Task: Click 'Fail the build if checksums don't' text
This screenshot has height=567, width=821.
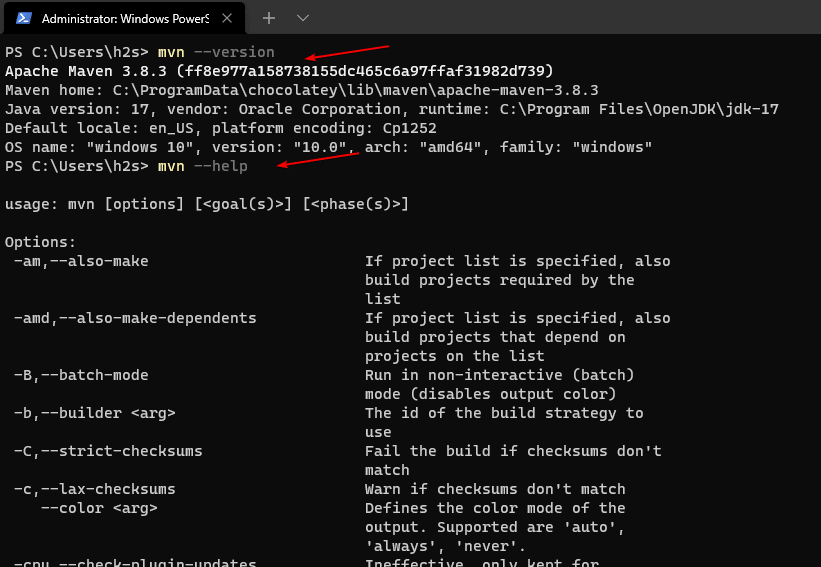Action: pos(513,451)
